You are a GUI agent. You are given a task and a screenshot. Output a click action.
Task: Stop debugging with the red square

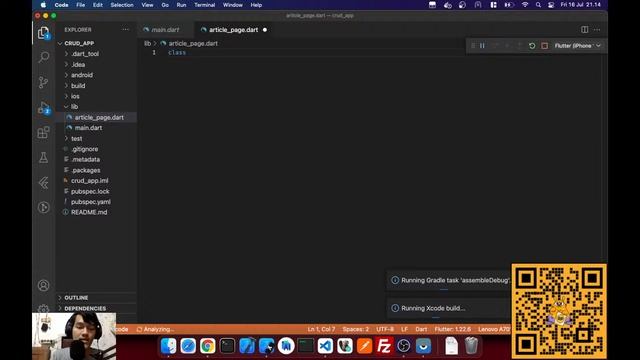pos(544,46)
